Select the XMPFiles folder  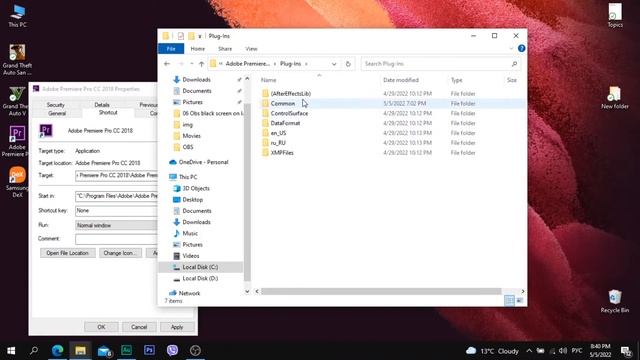pos(282,152)
